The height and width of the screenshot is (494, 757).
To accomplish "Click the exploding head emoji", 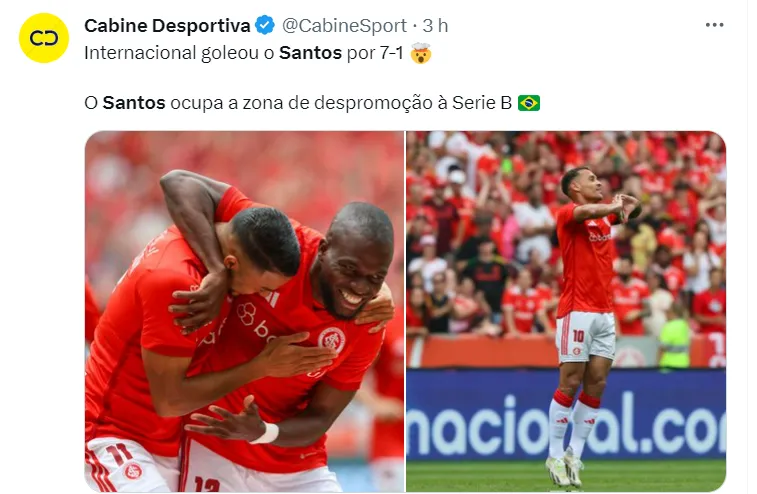I will pos(421,53).
